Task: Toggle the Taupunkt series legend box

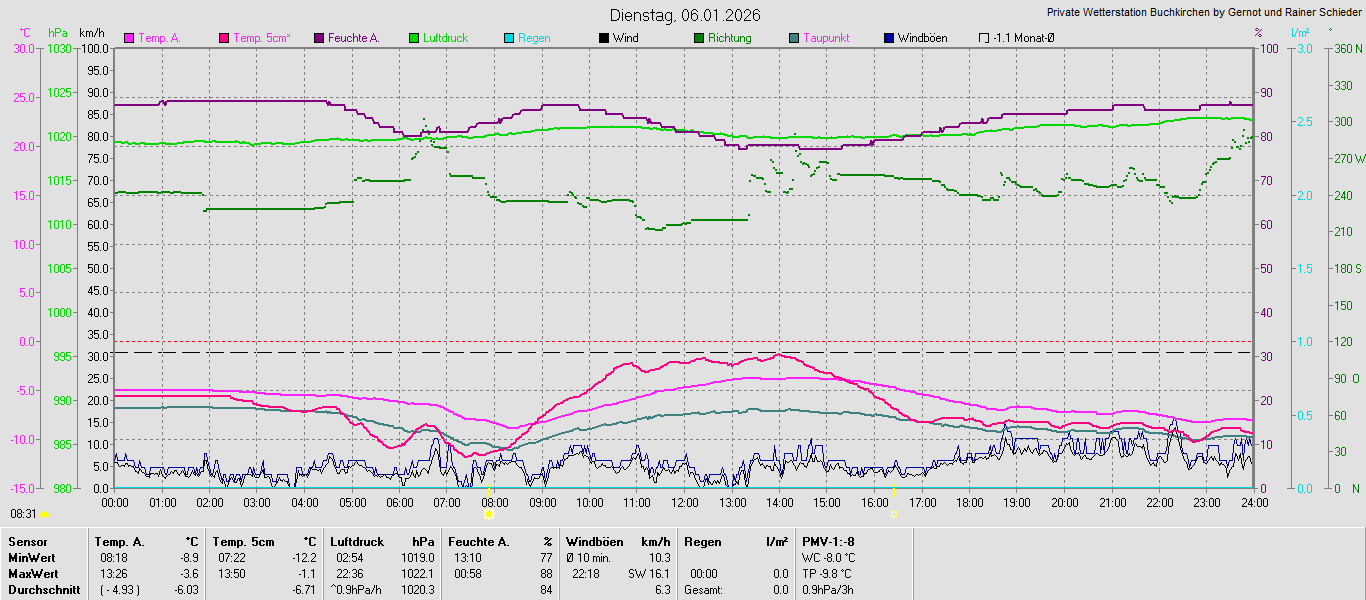Action: click(794, 38)
